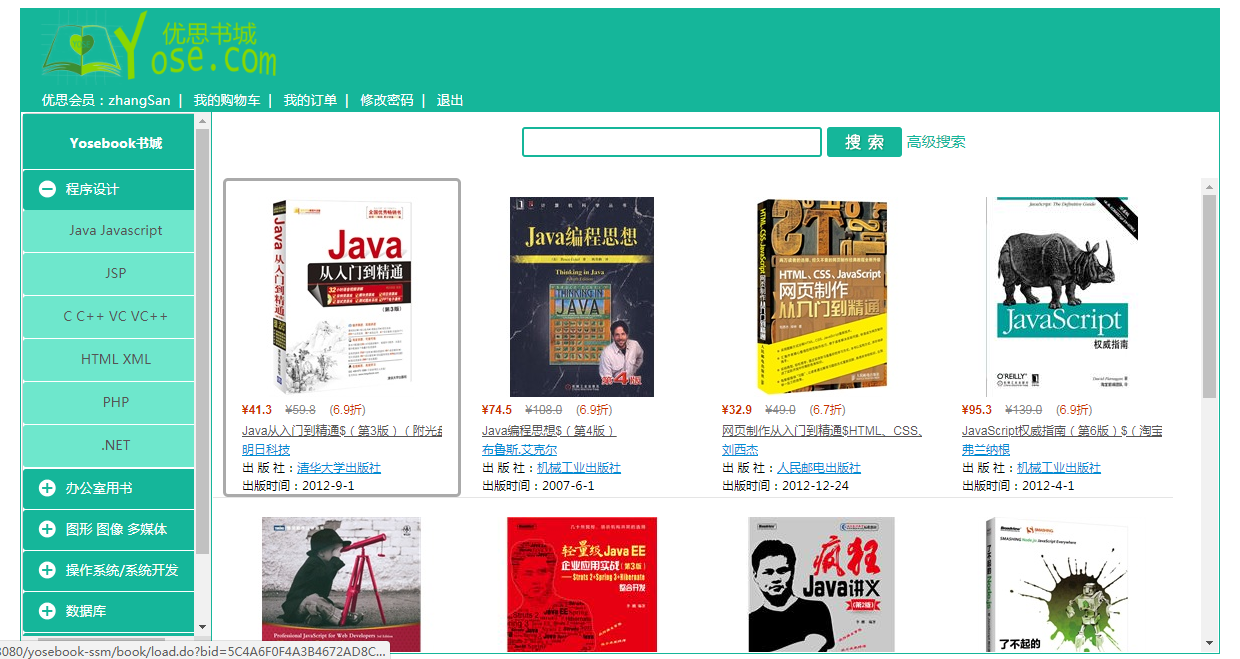Click title link 网页制作从入门到精通 HTML、CSS
Image resolution: width=1240 pixels, height=659 pixels.
tap(822, 431)
